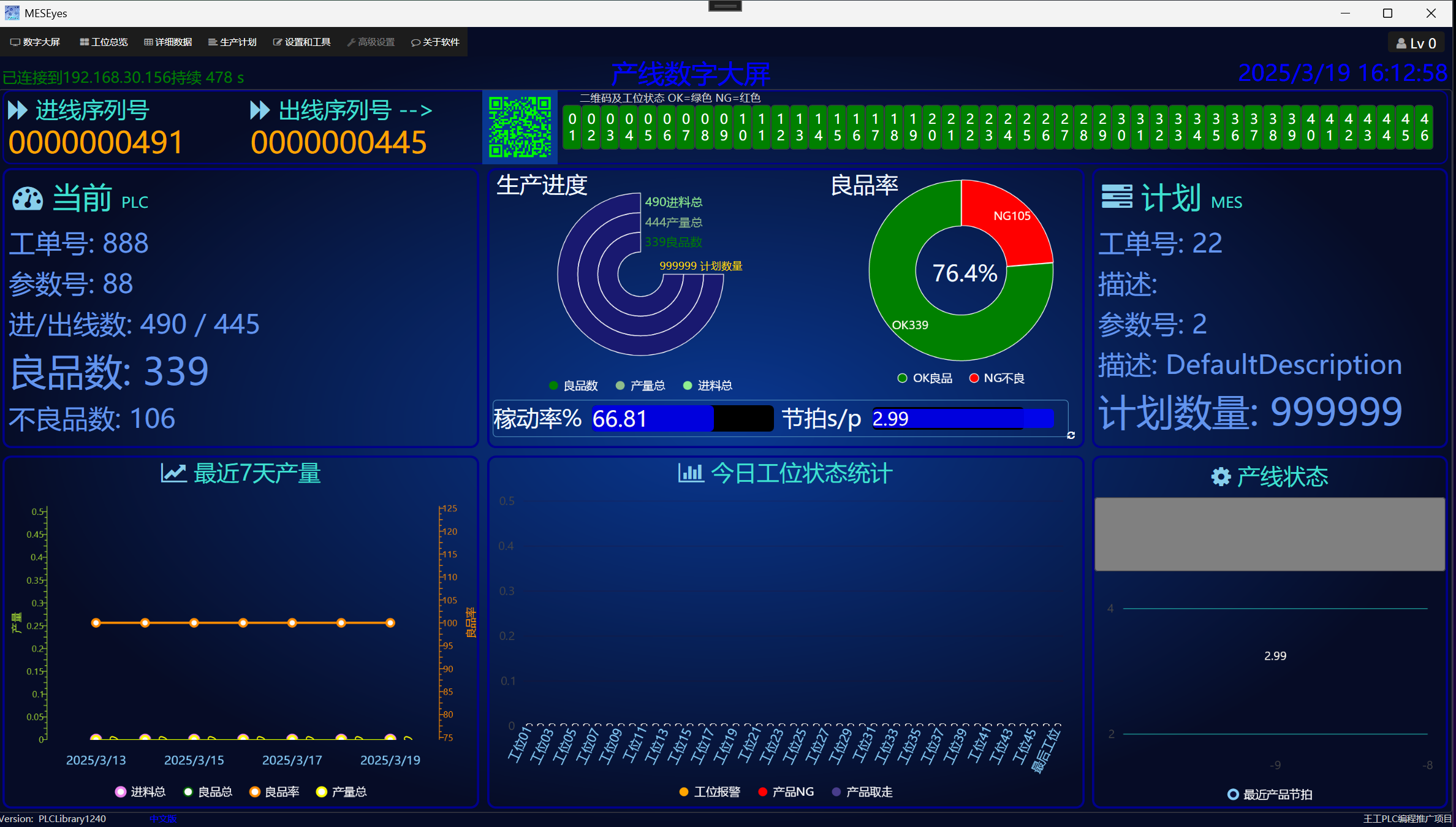Click the double-arrow icon beside 出线序列号
Viewport: 1456px width, 827px height.
click(x=260, y=110)
